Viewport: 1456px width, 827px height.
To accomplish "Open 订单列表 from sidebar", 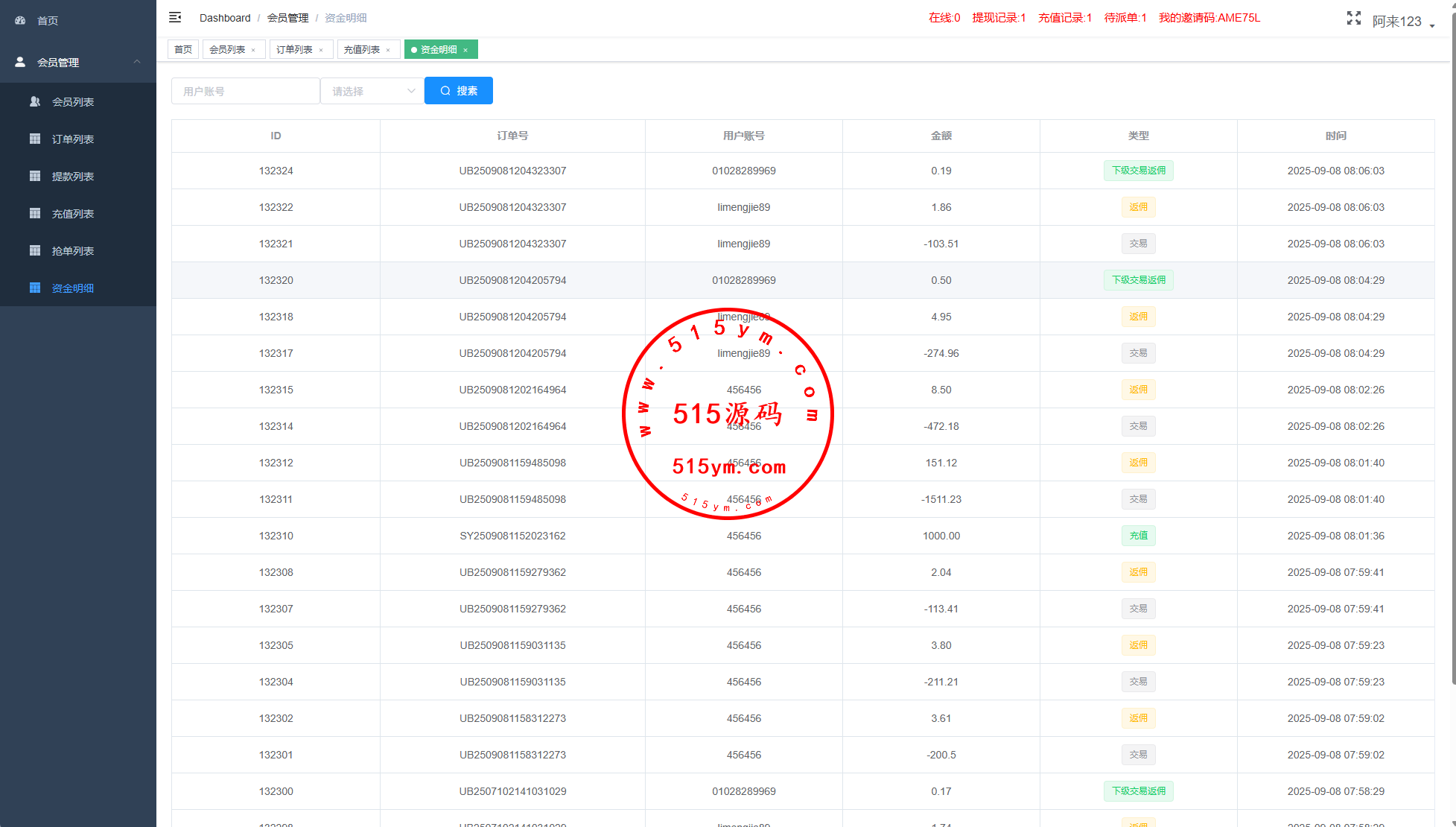I will [72, 139].
